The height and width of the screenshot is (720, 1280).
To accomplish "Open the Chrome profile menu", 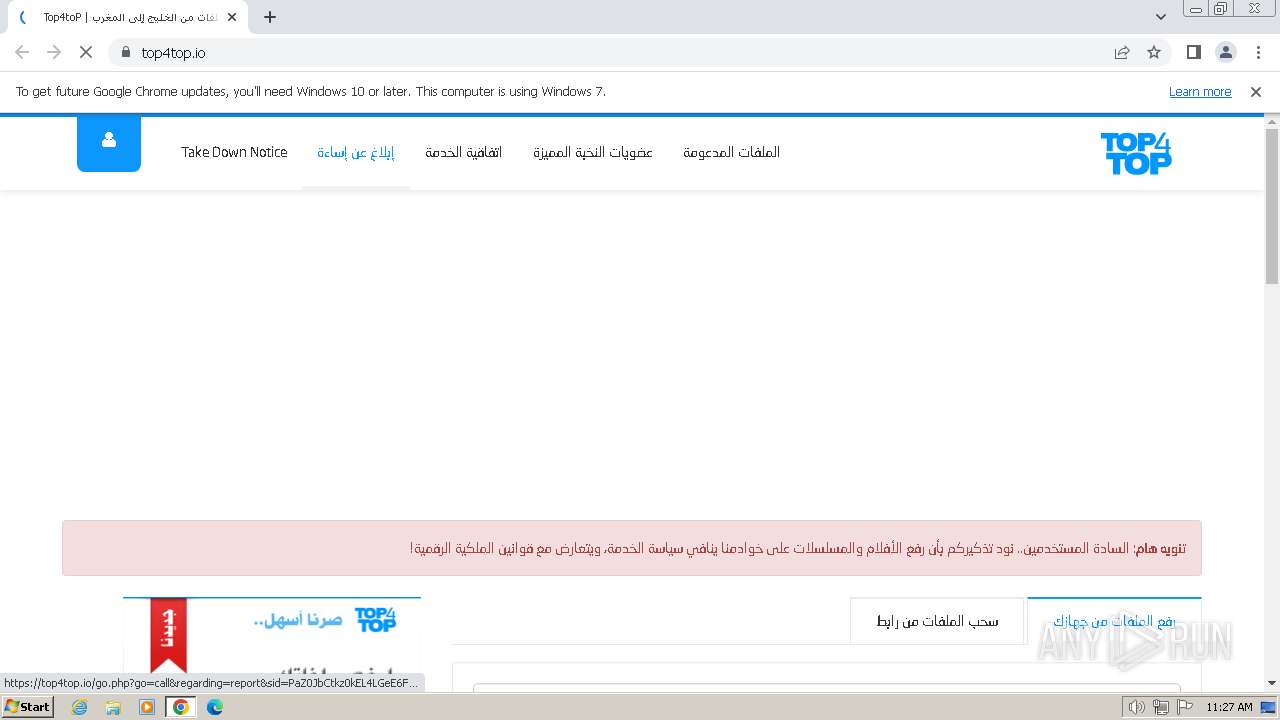I will click(1226, 52).
